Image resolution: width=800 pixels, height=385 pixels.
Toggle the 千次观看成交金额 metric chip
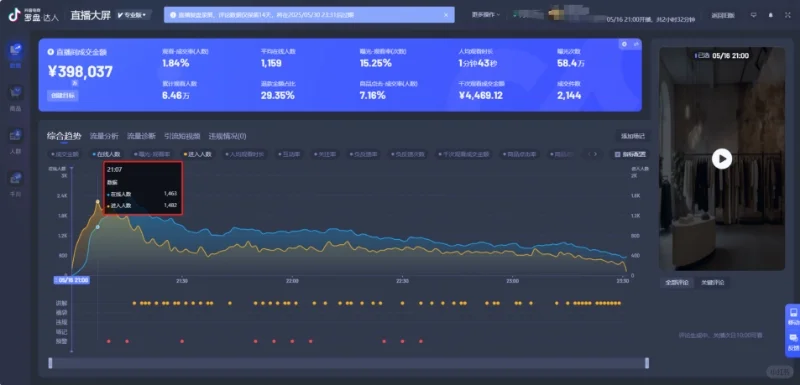(463, 154)
